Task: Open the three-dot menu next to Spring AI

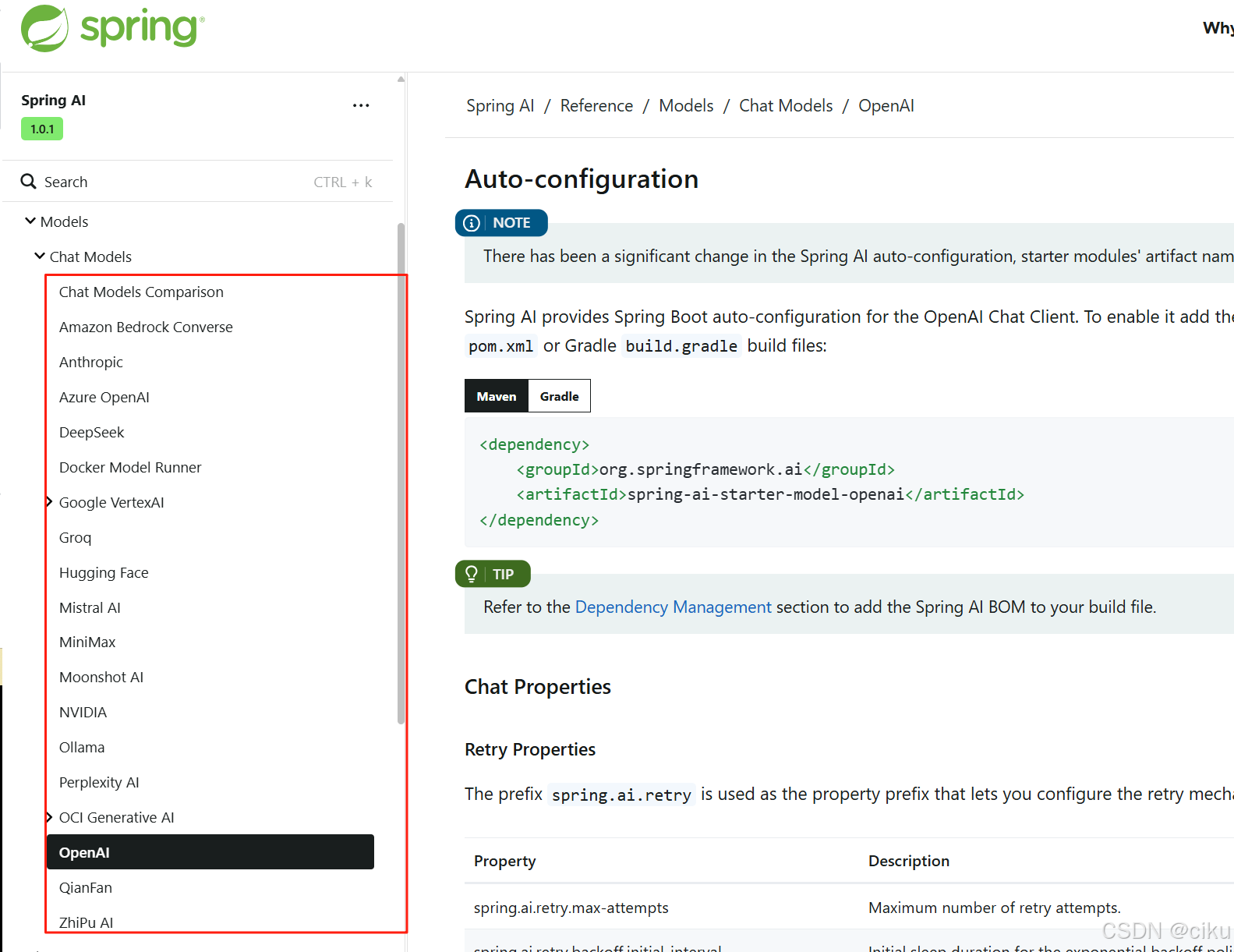Action: 361,105
